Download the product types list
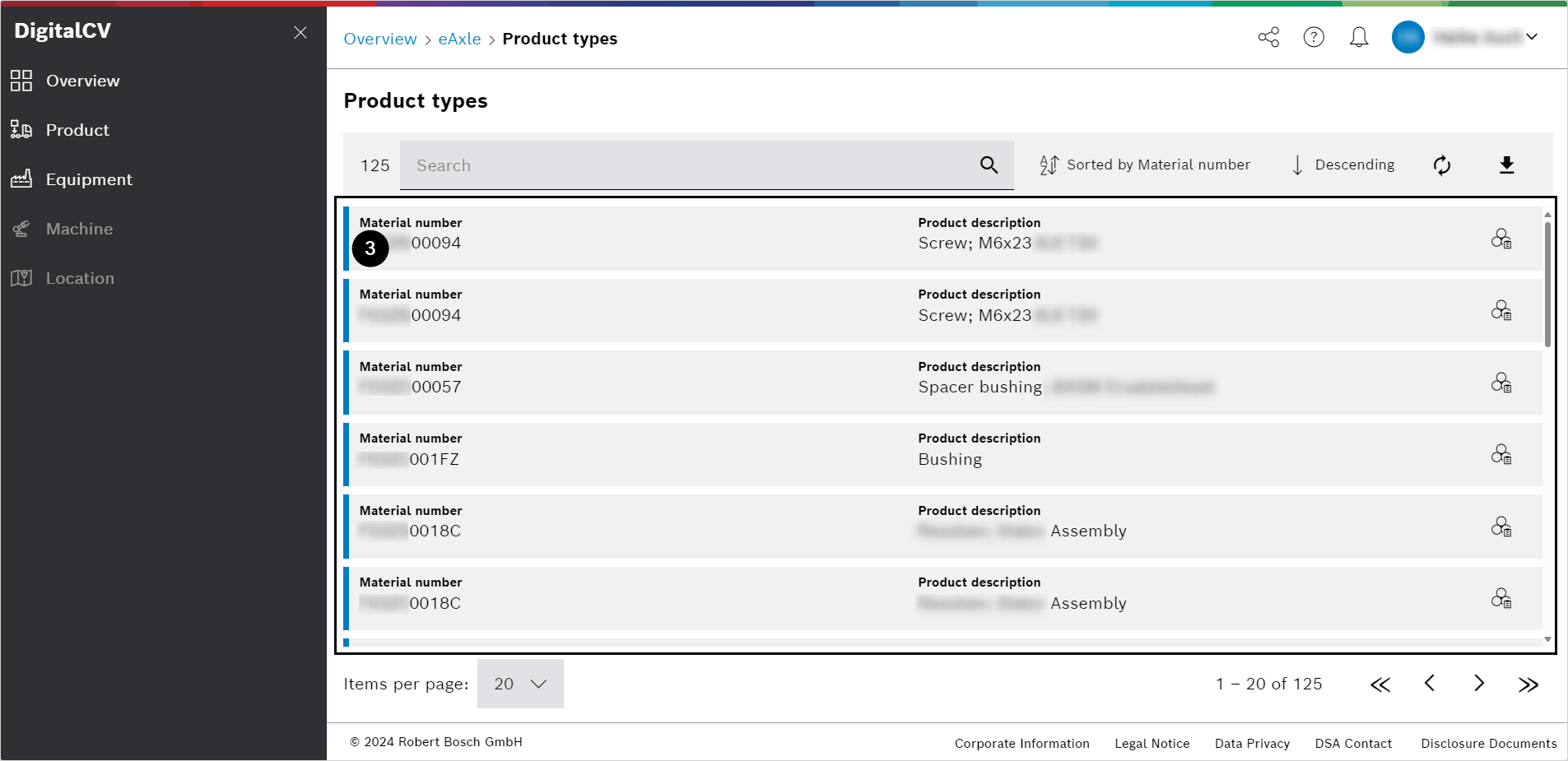 [1506, 165]
